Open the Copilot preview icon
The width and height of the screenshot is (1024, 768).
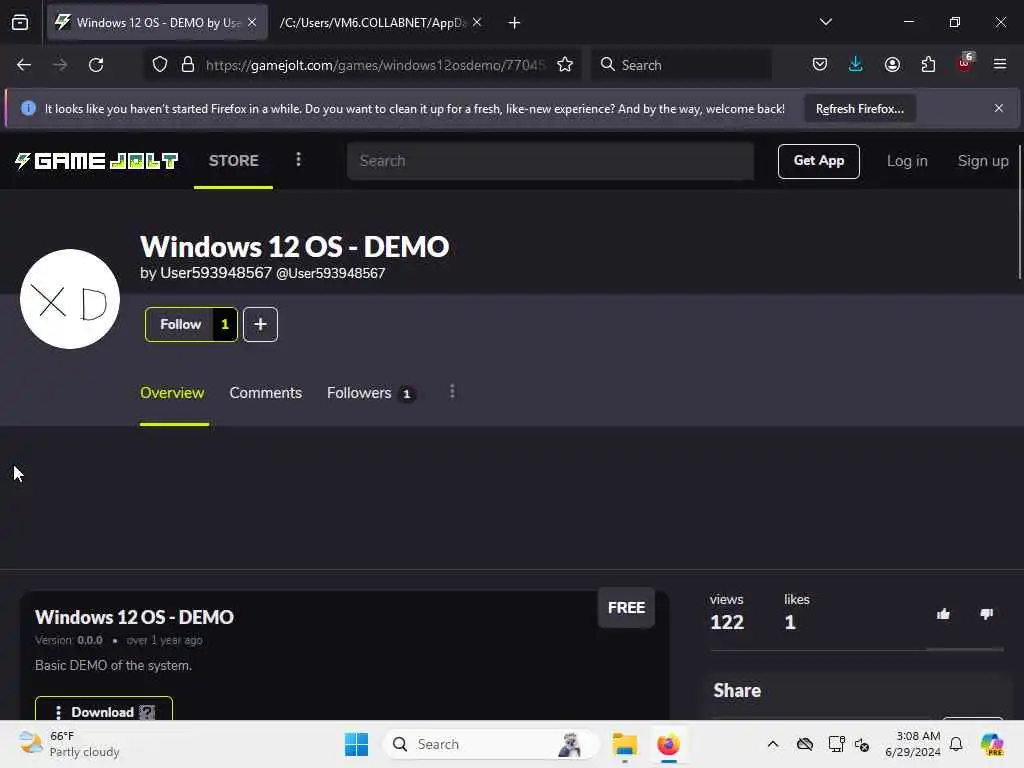(x=992, y=744)
